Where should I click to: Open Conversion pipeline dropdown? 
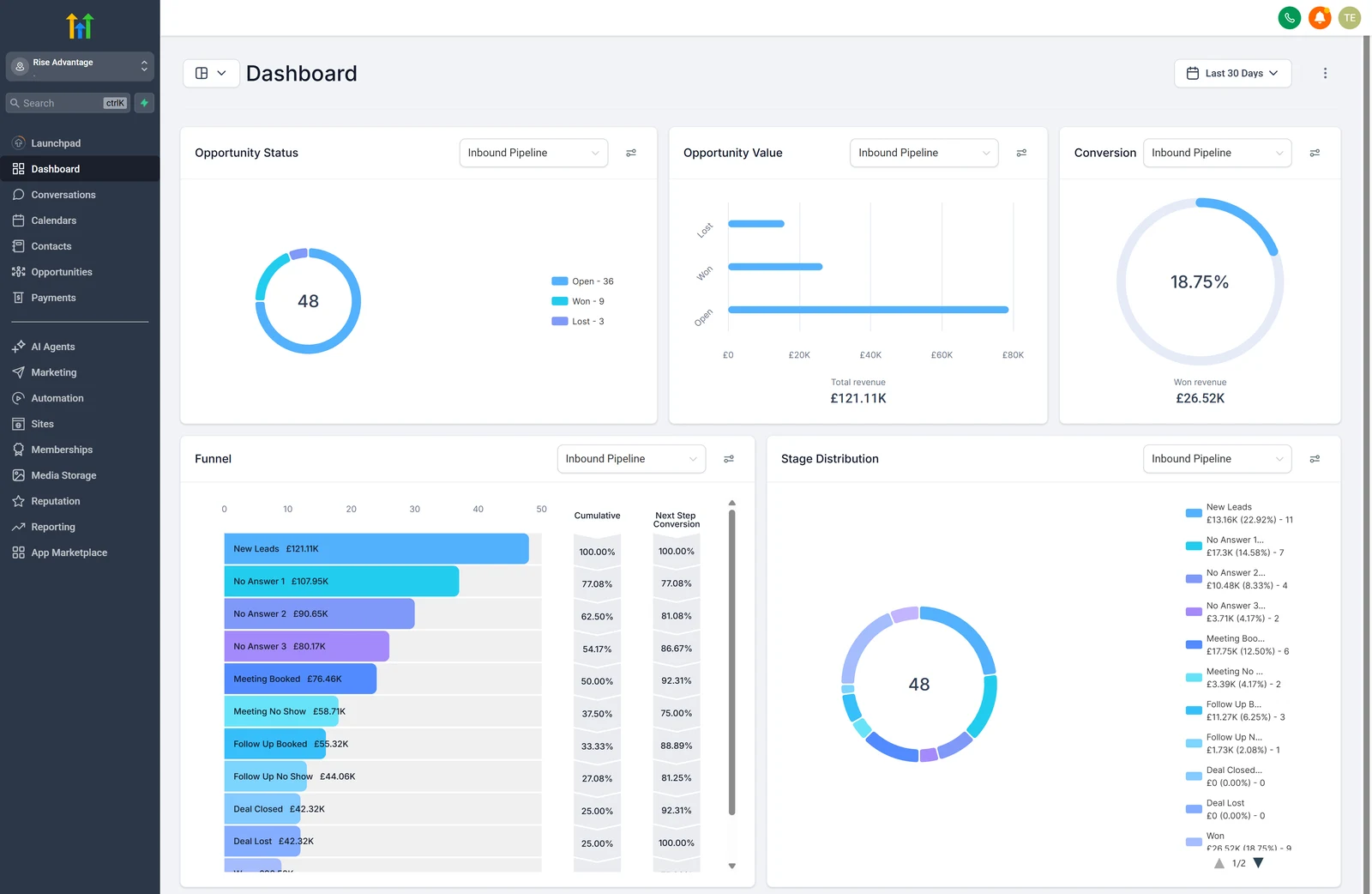[x=1217, y=153]
